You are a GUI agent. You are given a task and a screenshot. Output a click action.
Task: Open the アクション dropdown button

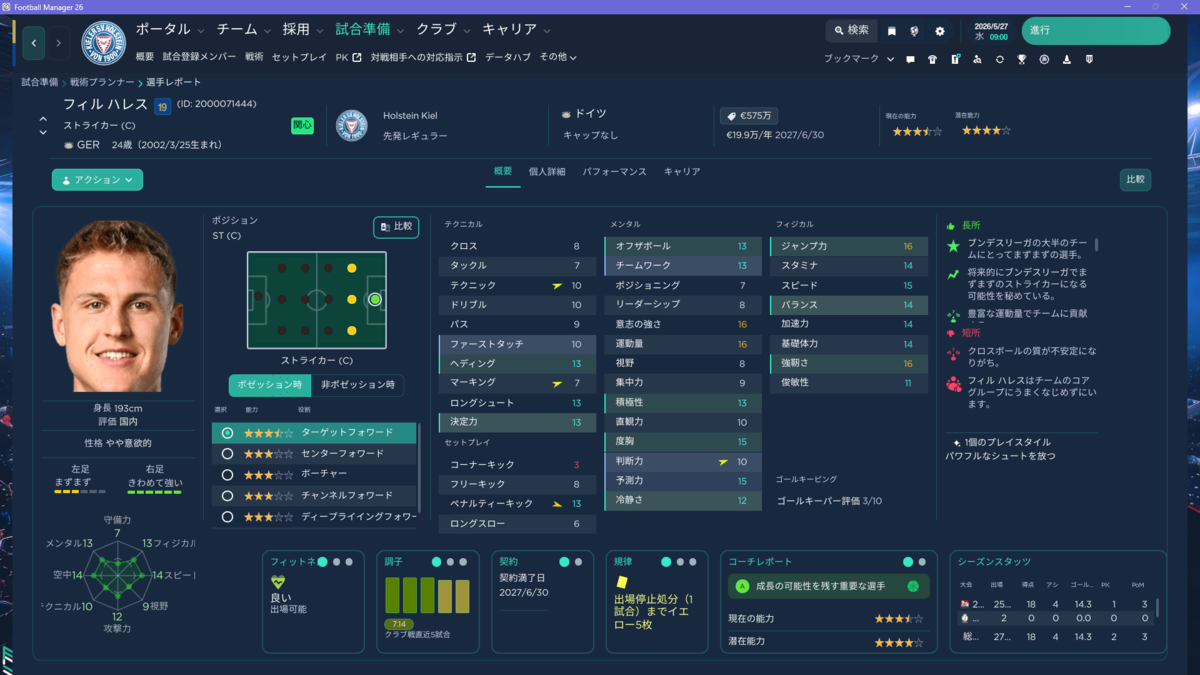(97, 180)
